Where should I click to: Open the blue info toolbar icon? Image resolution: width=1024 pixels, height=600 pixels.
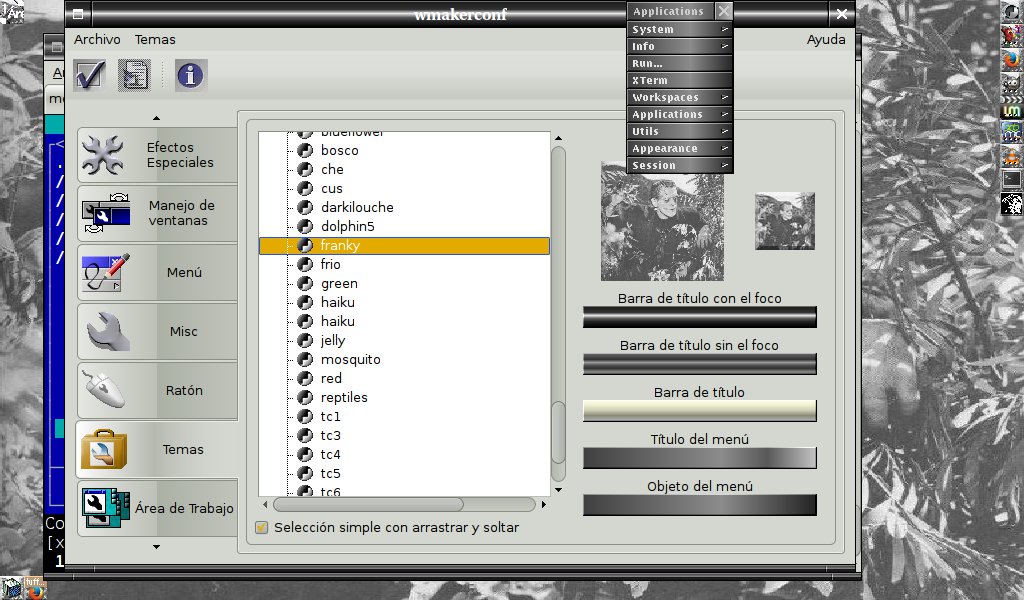(190, 75)
